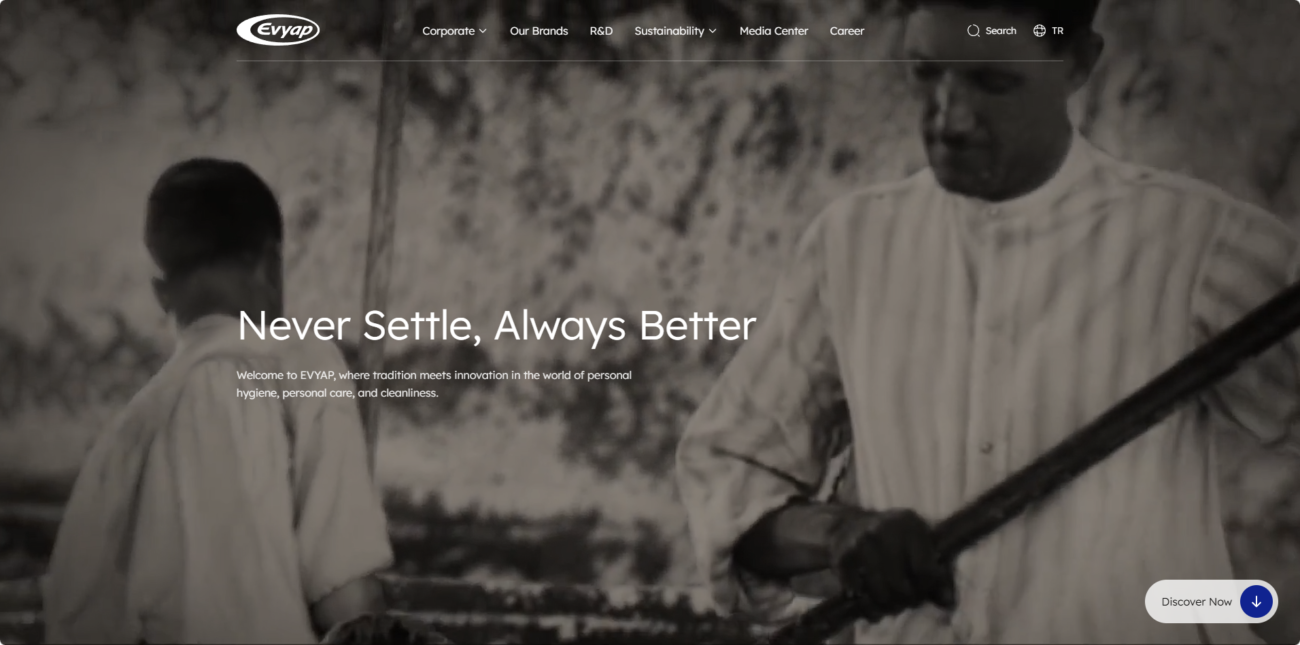Open the Sustainability navigation label
Image resolution: width=1300 pixels, height=645 pixels.
[669, 31]
